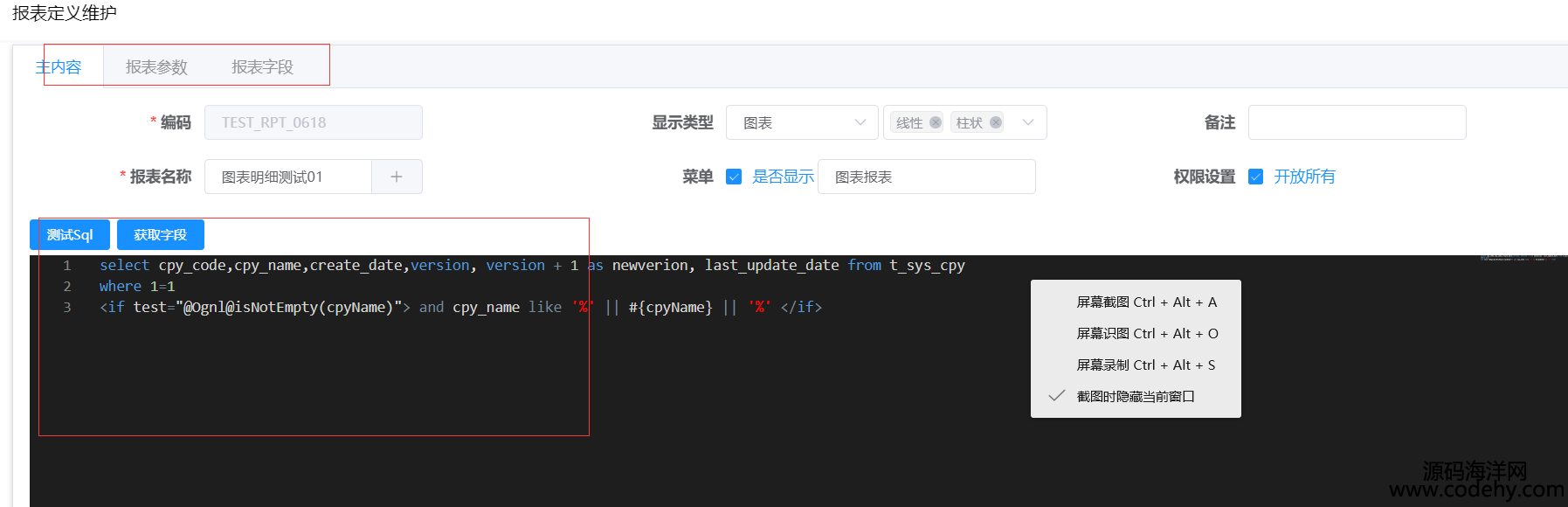
Task: Click 't_sys_cpy' table name in editor
Action: 928,265
